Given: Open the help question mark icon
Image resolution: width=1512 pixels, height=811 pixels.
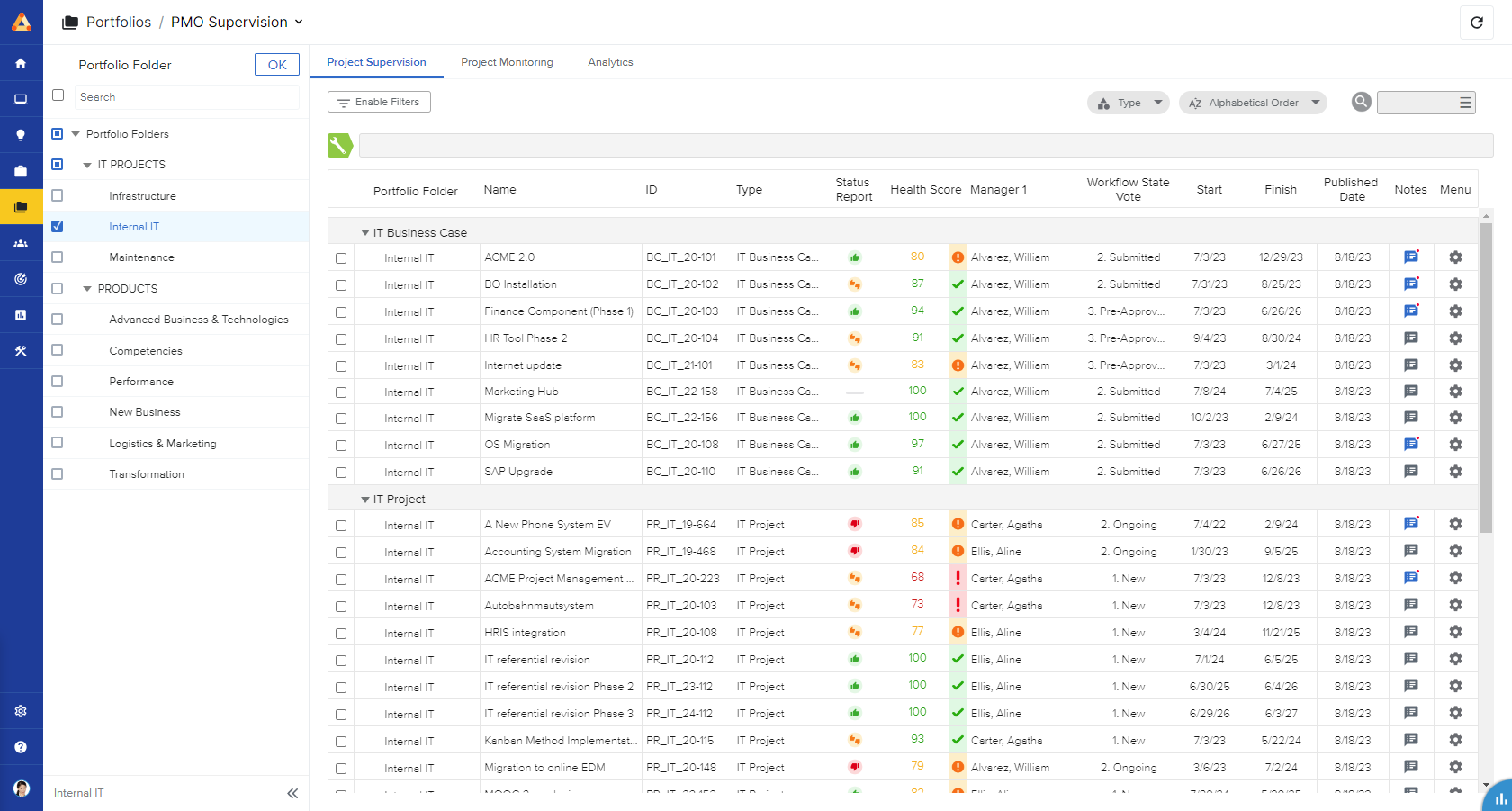Looking at the screenshot, I should (21, 747).
